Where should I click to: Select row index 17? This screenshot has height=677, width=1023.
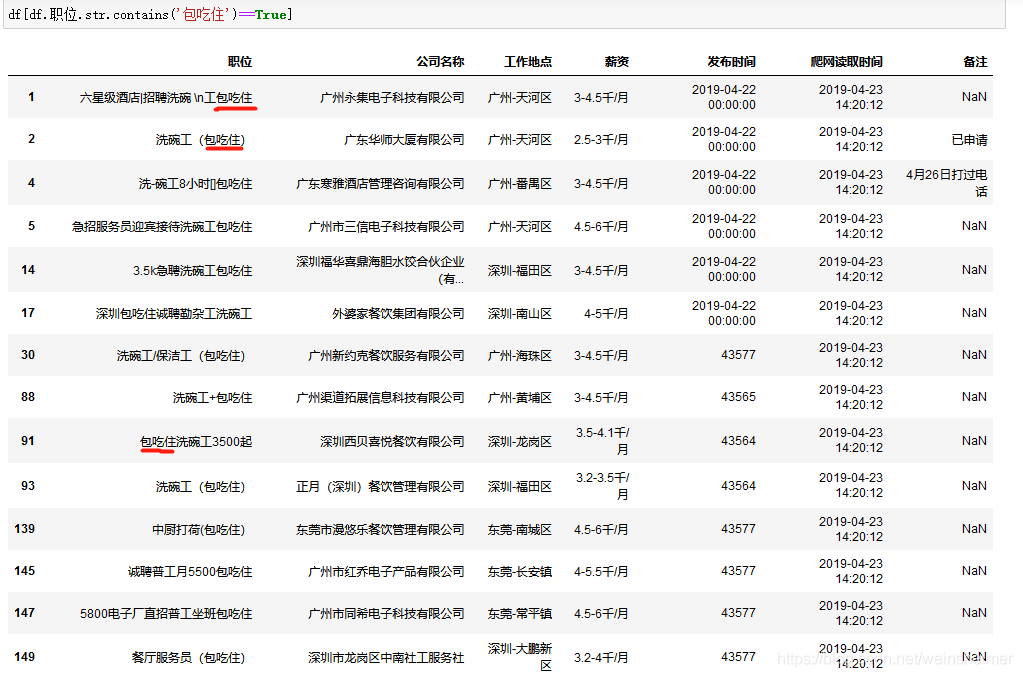coord(28,313)
